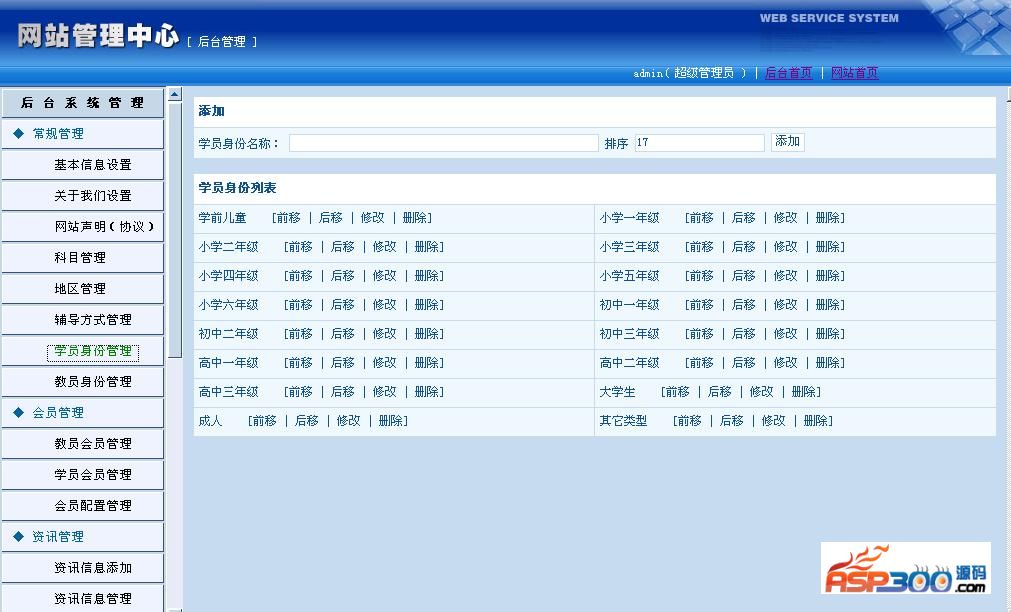Viewport: 1011px width, 612px height.
Task: Click 修改 for 小学五年级
Action: [x=785, y=276]
